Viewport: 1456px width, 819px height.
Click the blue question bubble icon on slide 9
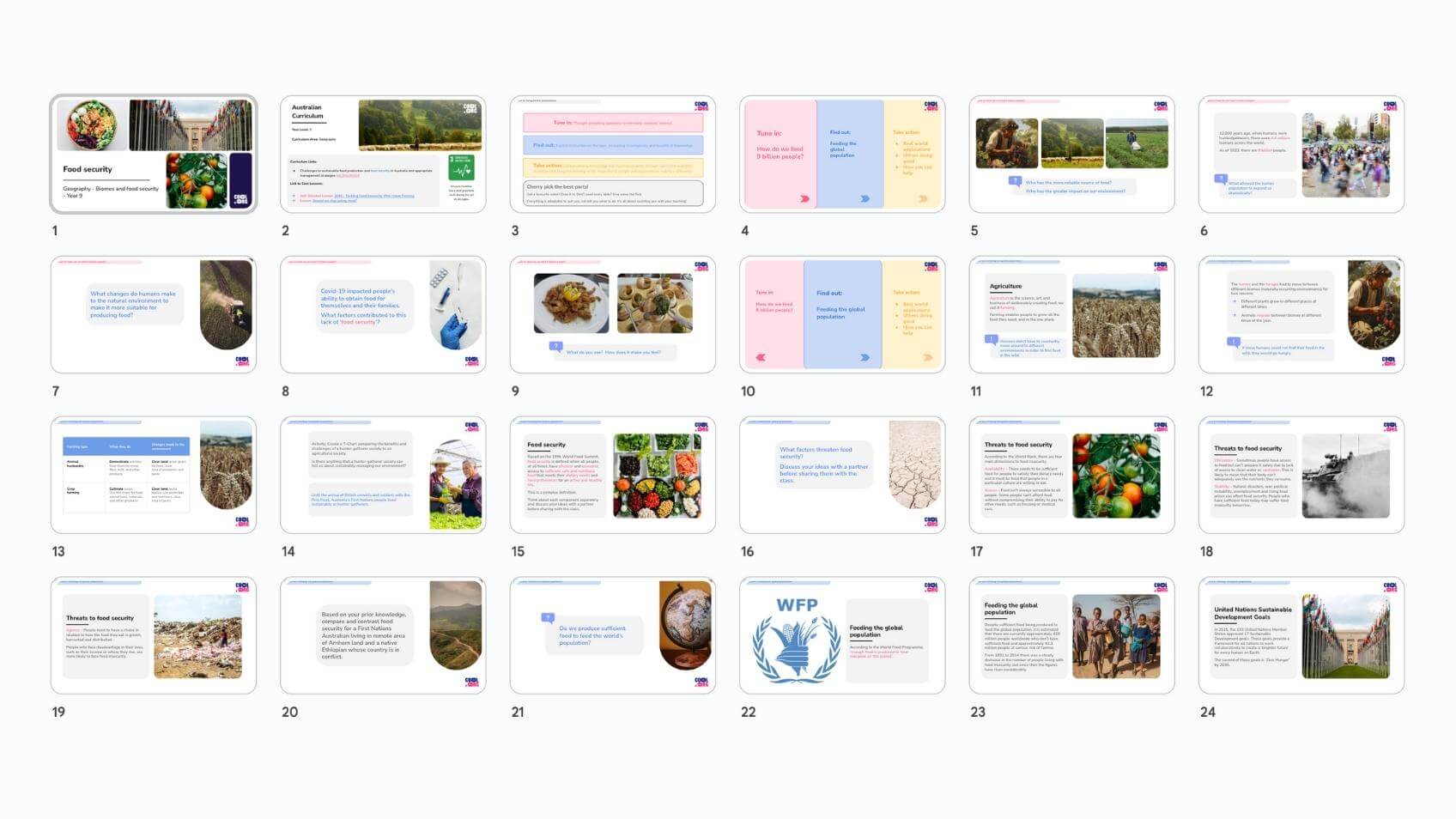(x=556, y=347)
